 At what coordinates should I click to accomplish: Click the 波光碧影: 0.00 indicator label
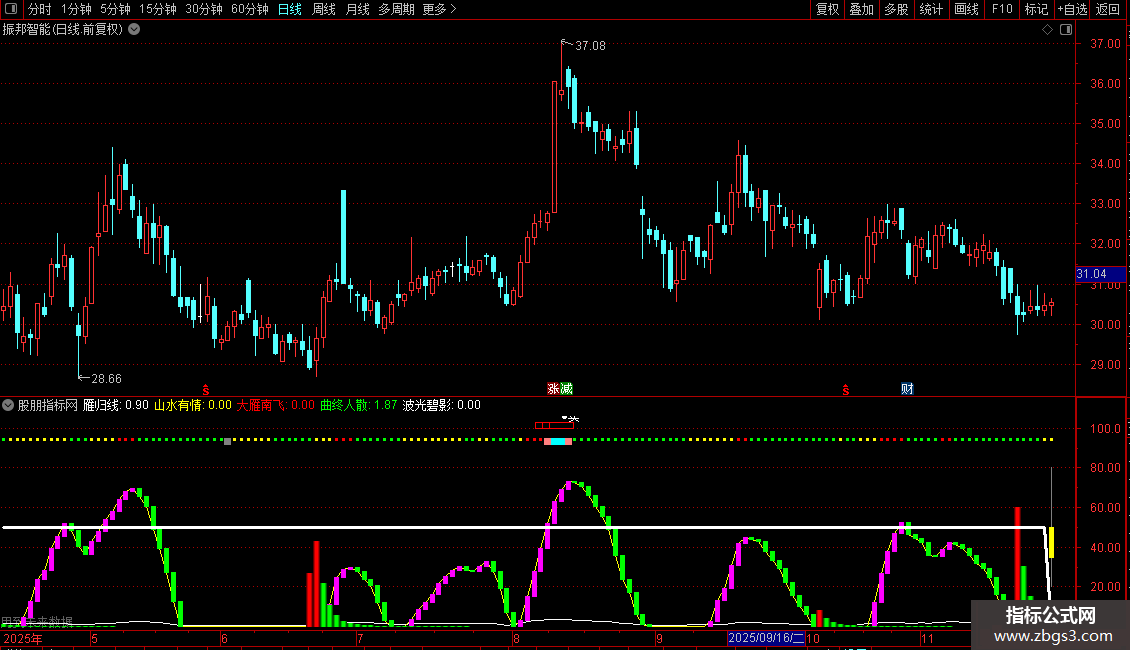442,405
